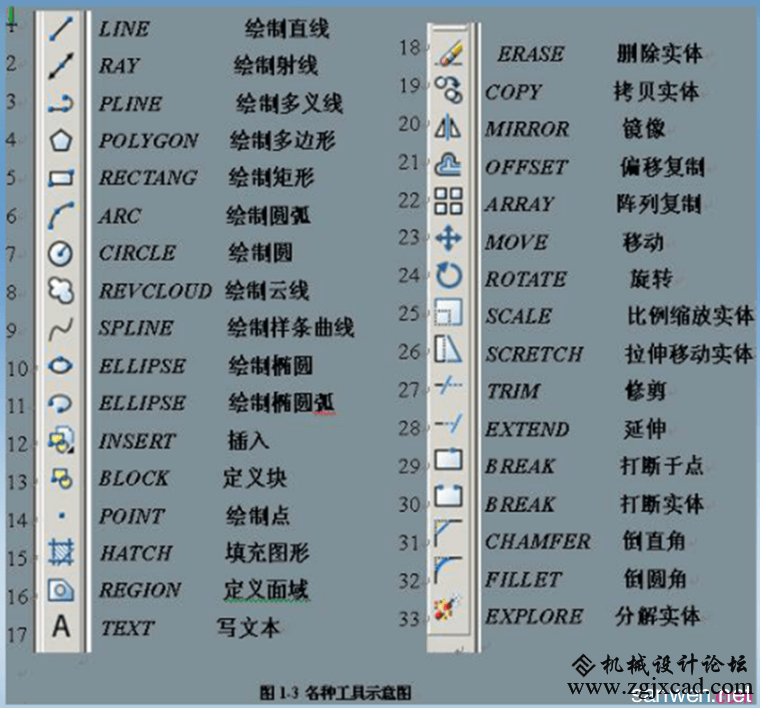Click the BLOCK definition icon
This screenshot has width=760, height=708.
click(x=62, y=478)
